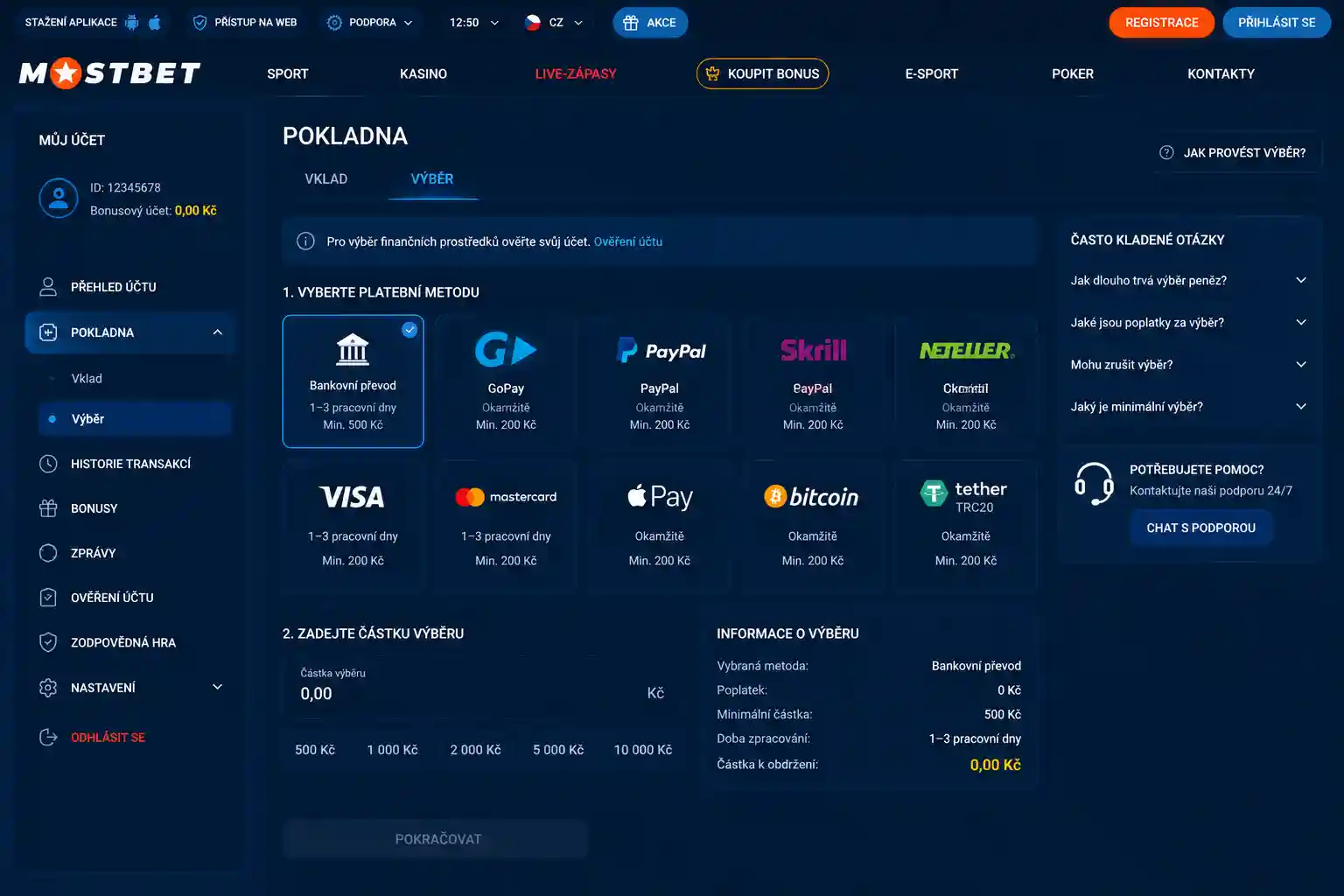
Task: Click the shield icon for web access
Action: point(199,23)
